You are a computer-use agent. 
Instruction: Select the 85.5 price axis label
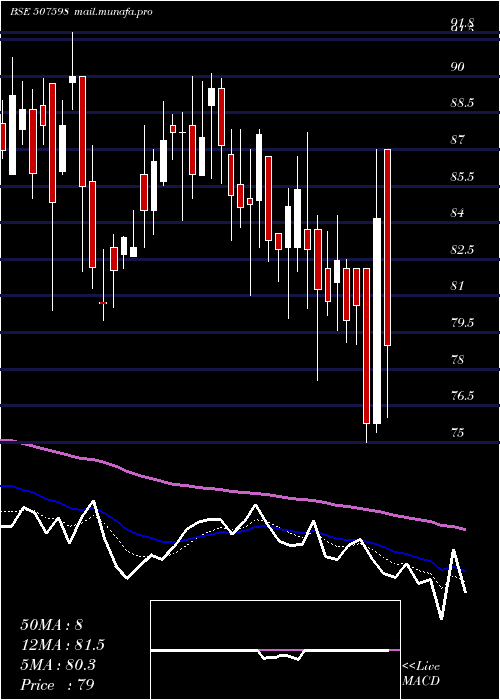click(x=462, y=177)
